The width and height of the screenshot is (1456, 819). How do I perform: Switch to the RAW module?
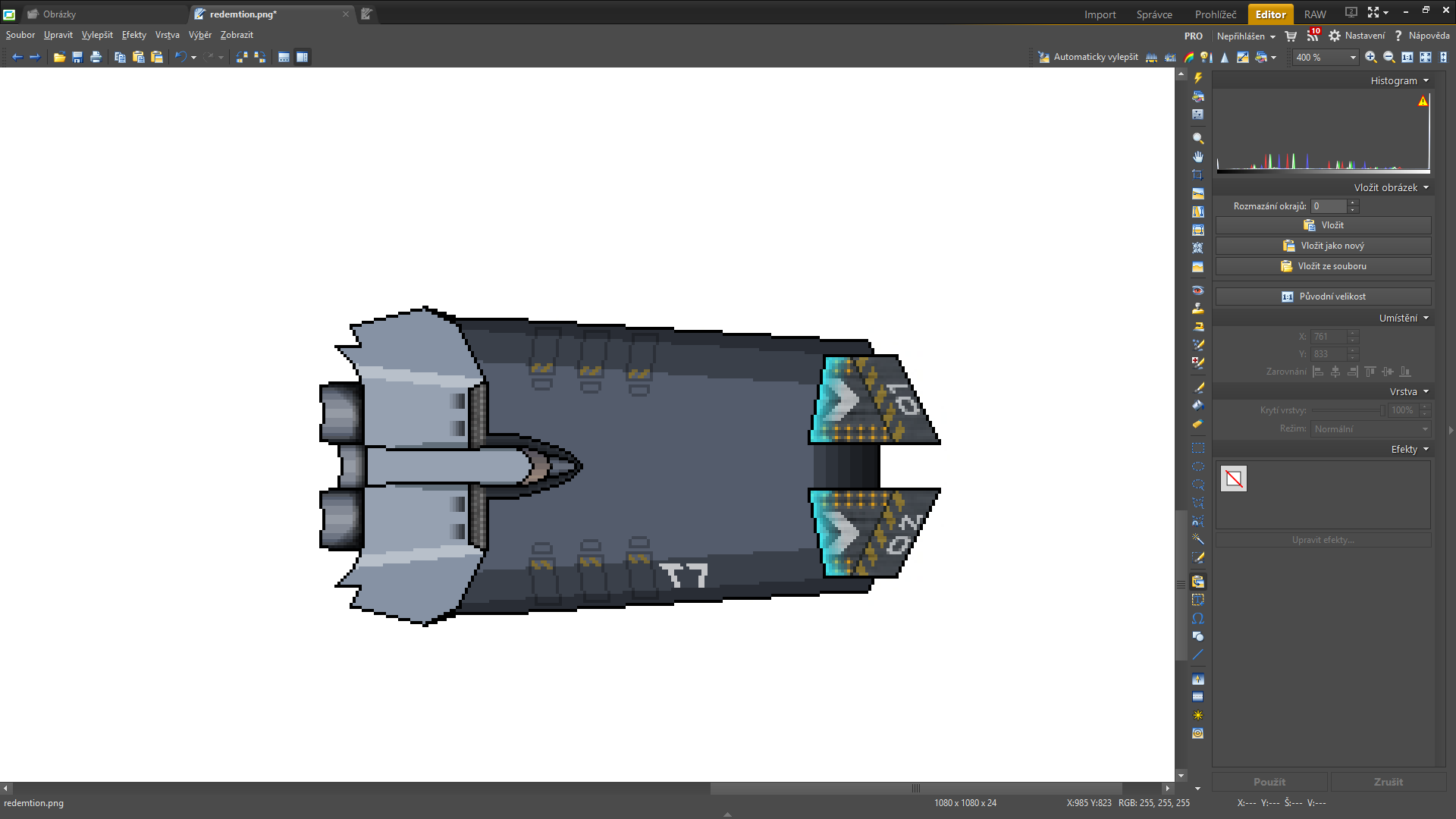[1315, 14]
